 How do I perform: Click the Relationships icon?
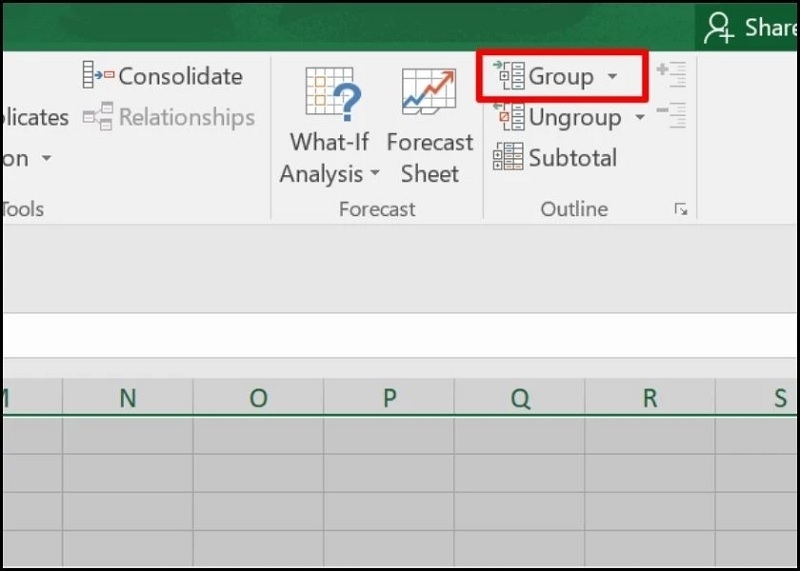click(99, 117)
